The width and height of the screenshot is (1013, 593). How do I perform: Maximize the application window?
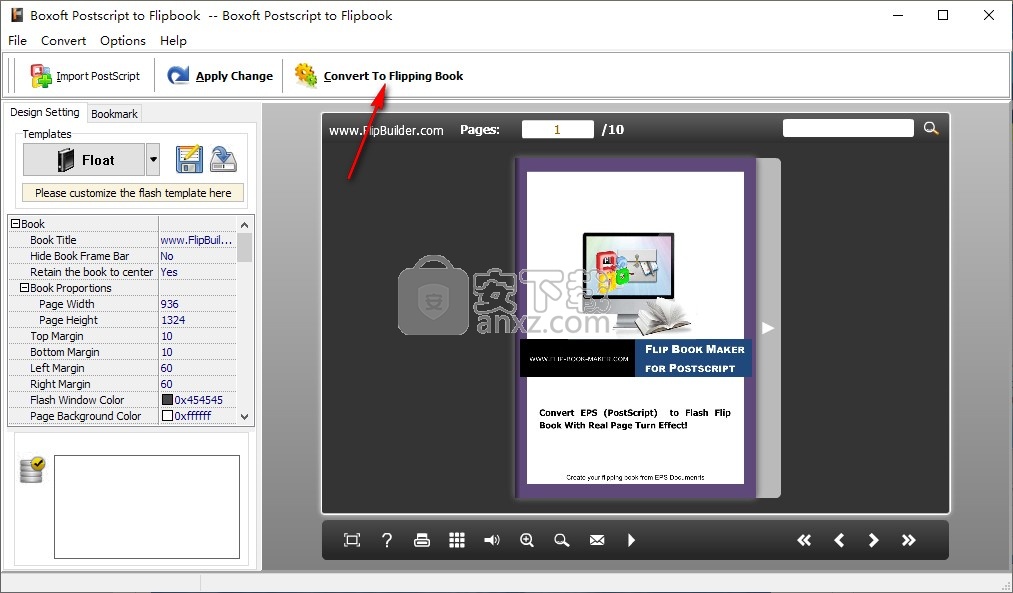(x=943, y=15)
